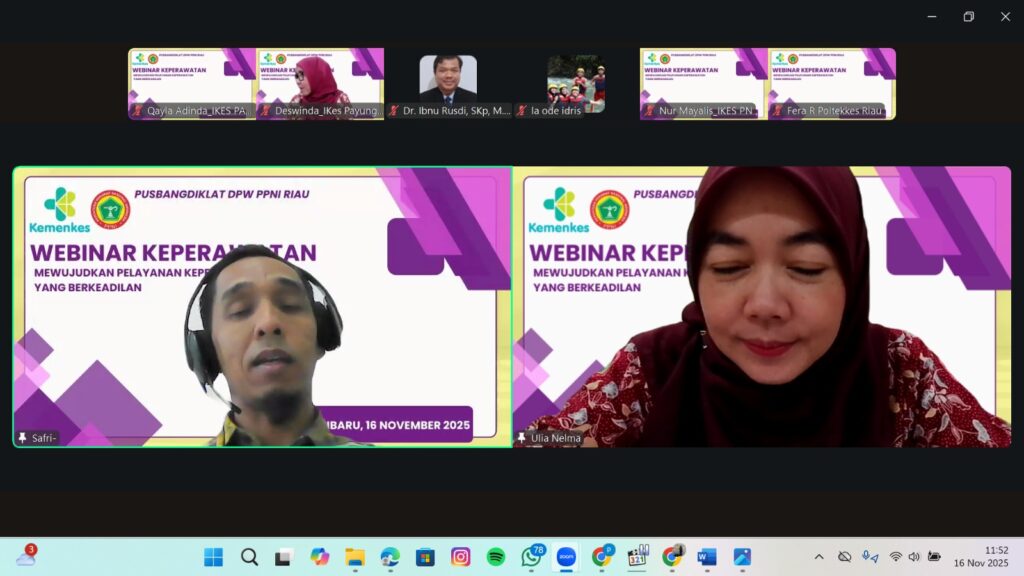Click the pin icon beside Safri- name
Screen dimensions: 1024x576
click(22, 438)
